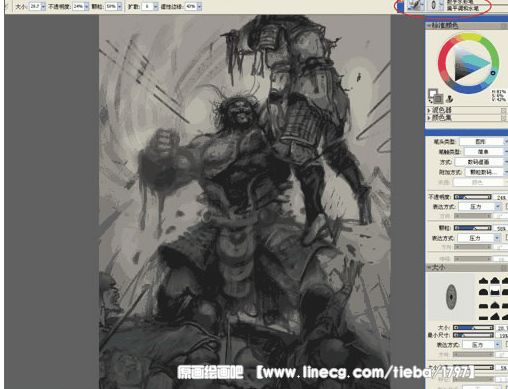Click the 大小 value box in size panel
The width and height of the screenshot is (508, 389).
point(502,328)
